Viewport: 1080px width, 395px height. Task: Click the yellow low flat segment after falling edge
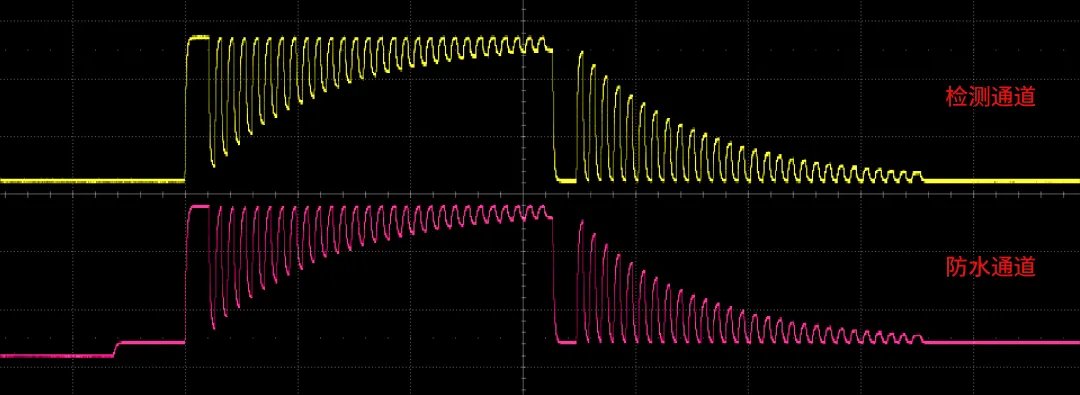pyautogui.click(x=567, y=181)
